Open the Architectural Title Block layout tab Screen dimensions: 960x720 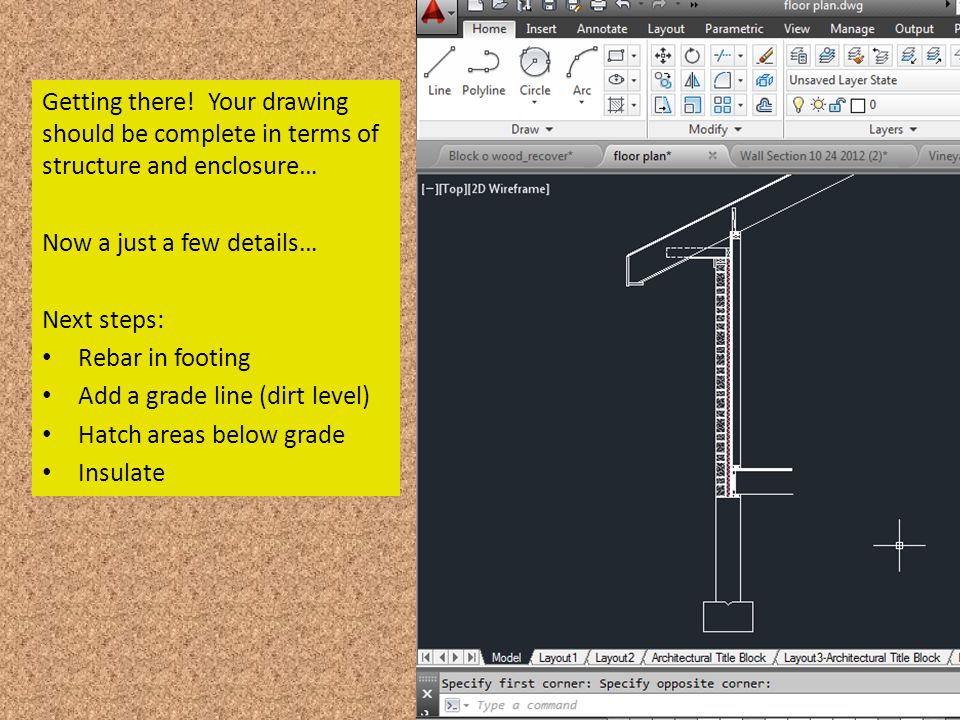[708, 658]
